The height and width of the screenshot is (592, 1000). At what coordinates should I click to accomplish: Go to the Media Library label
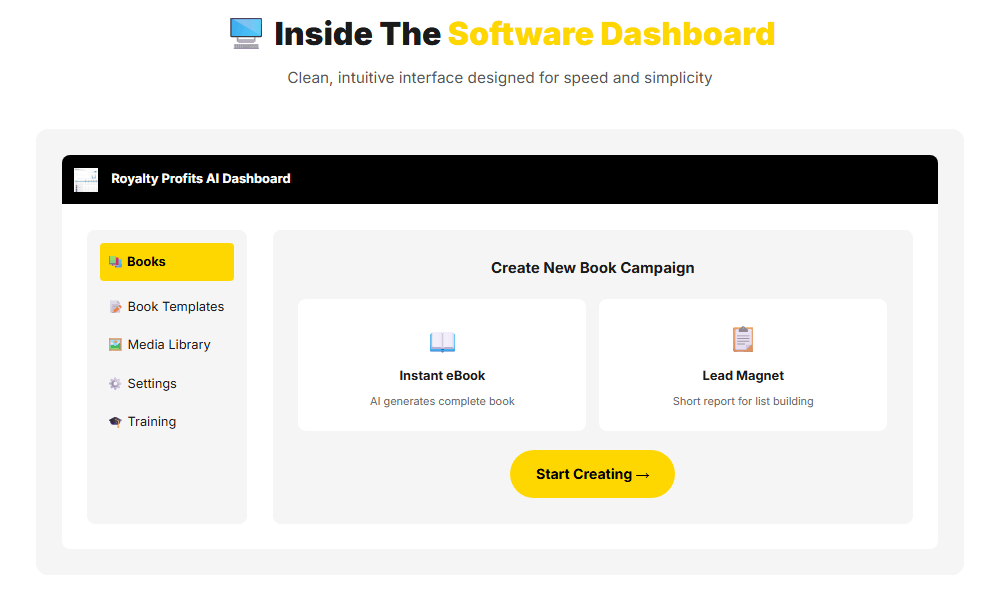tap(169, 345)
